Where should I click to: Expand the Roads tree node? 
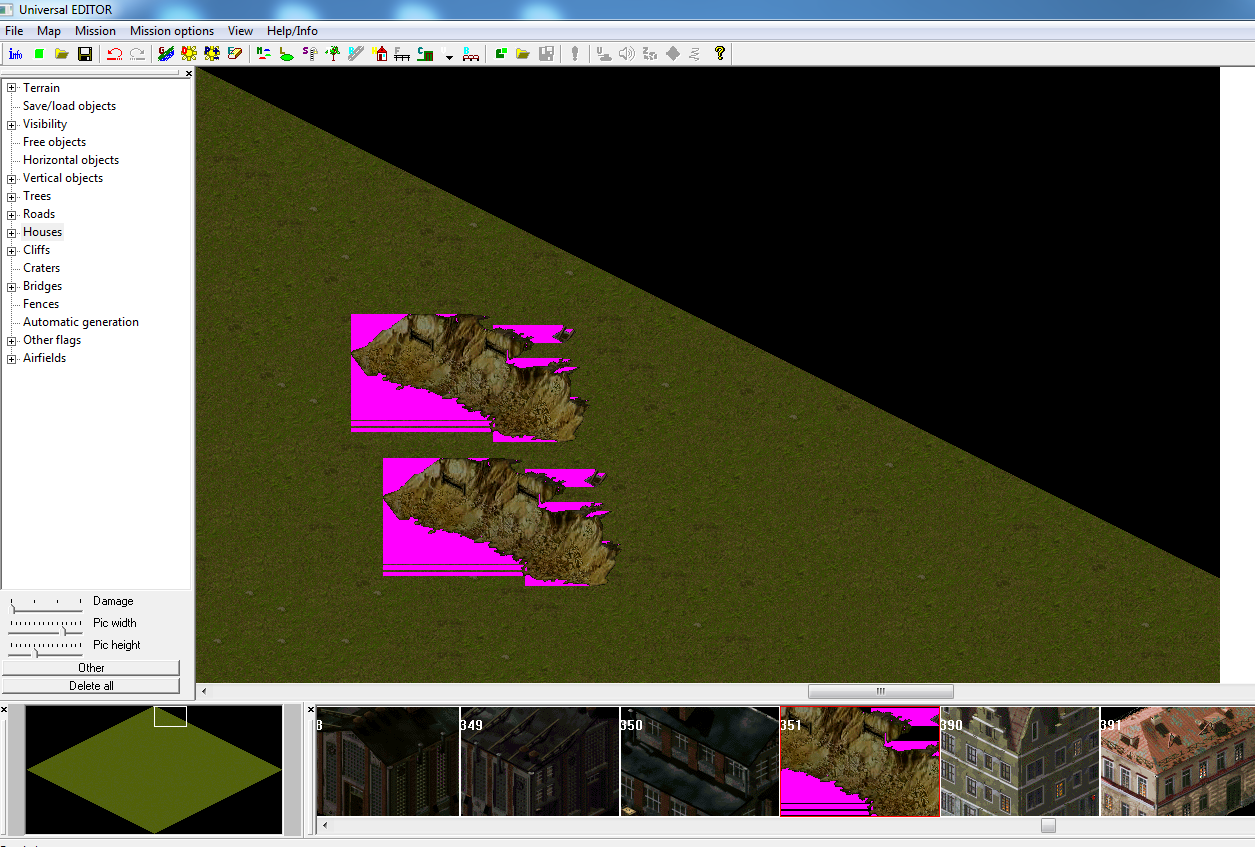click(12, 214)
